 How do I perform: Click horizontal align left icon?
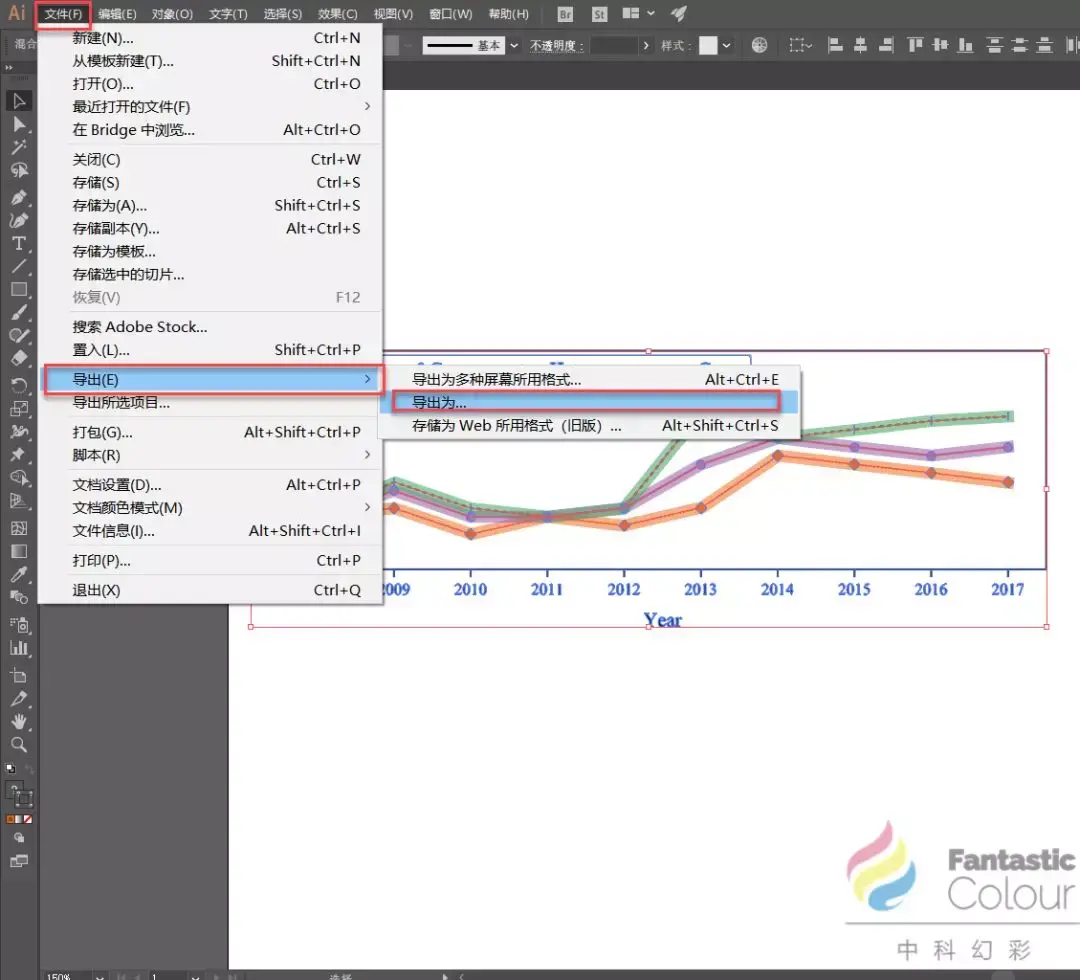point(835,45)
